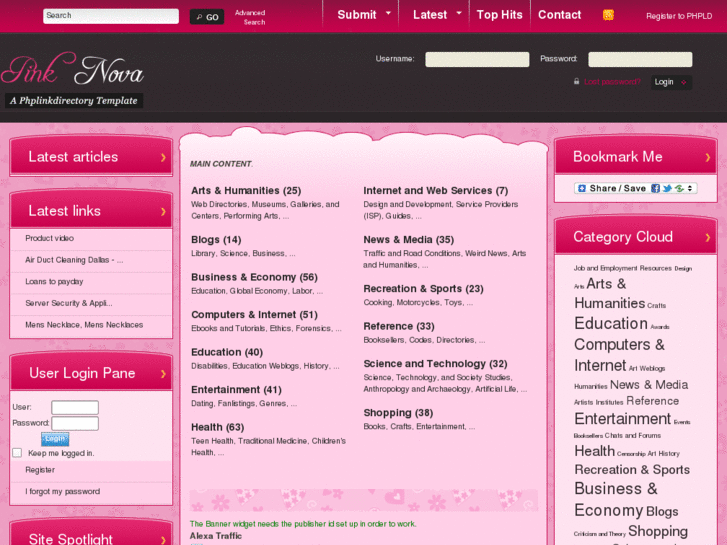
Task: Click the Pink Nova logo
Action: point(73,72)
